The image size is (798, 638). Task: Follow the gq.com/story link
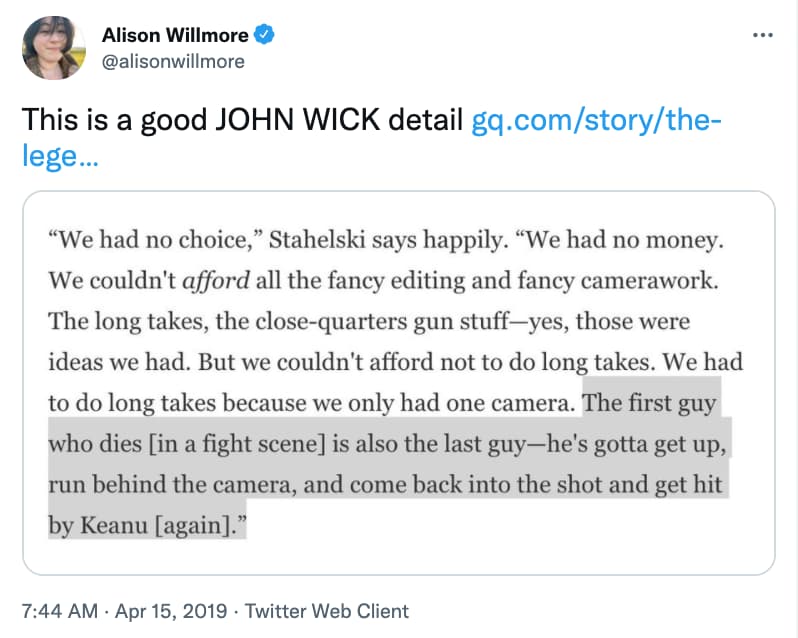coord(594,121)
